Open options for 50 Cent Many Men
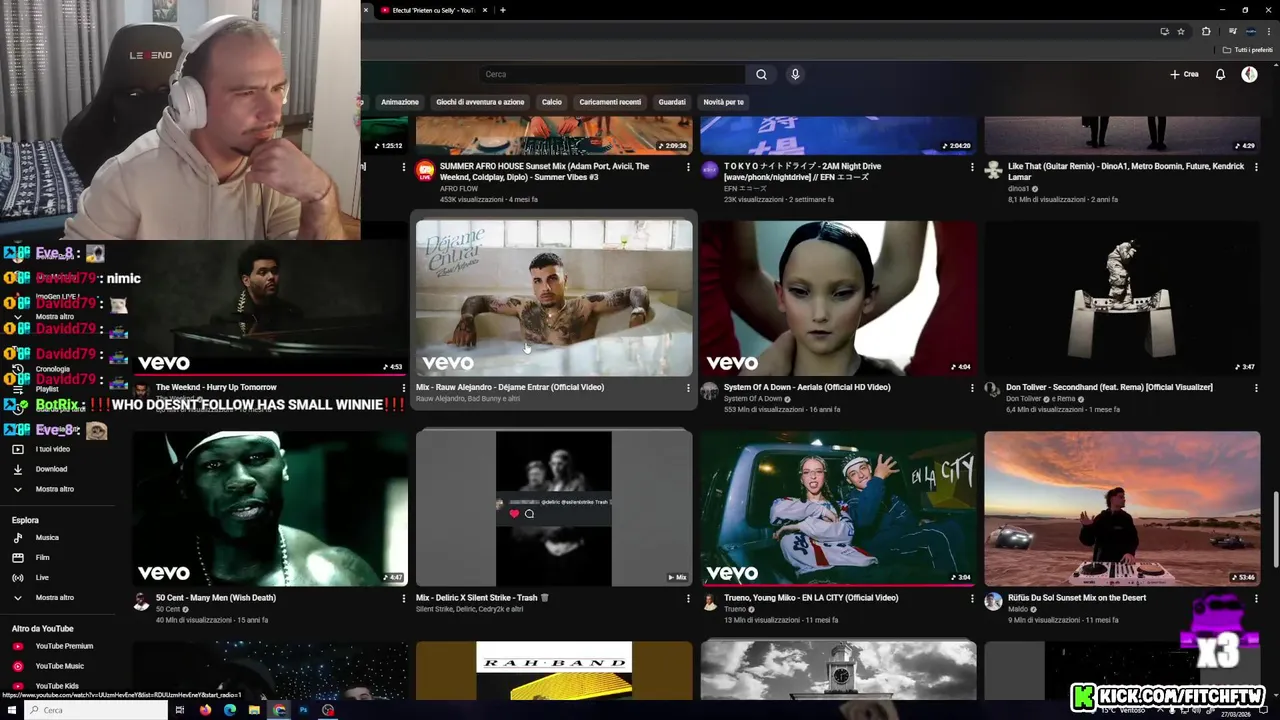1280x720 pixels. [404, 598]
